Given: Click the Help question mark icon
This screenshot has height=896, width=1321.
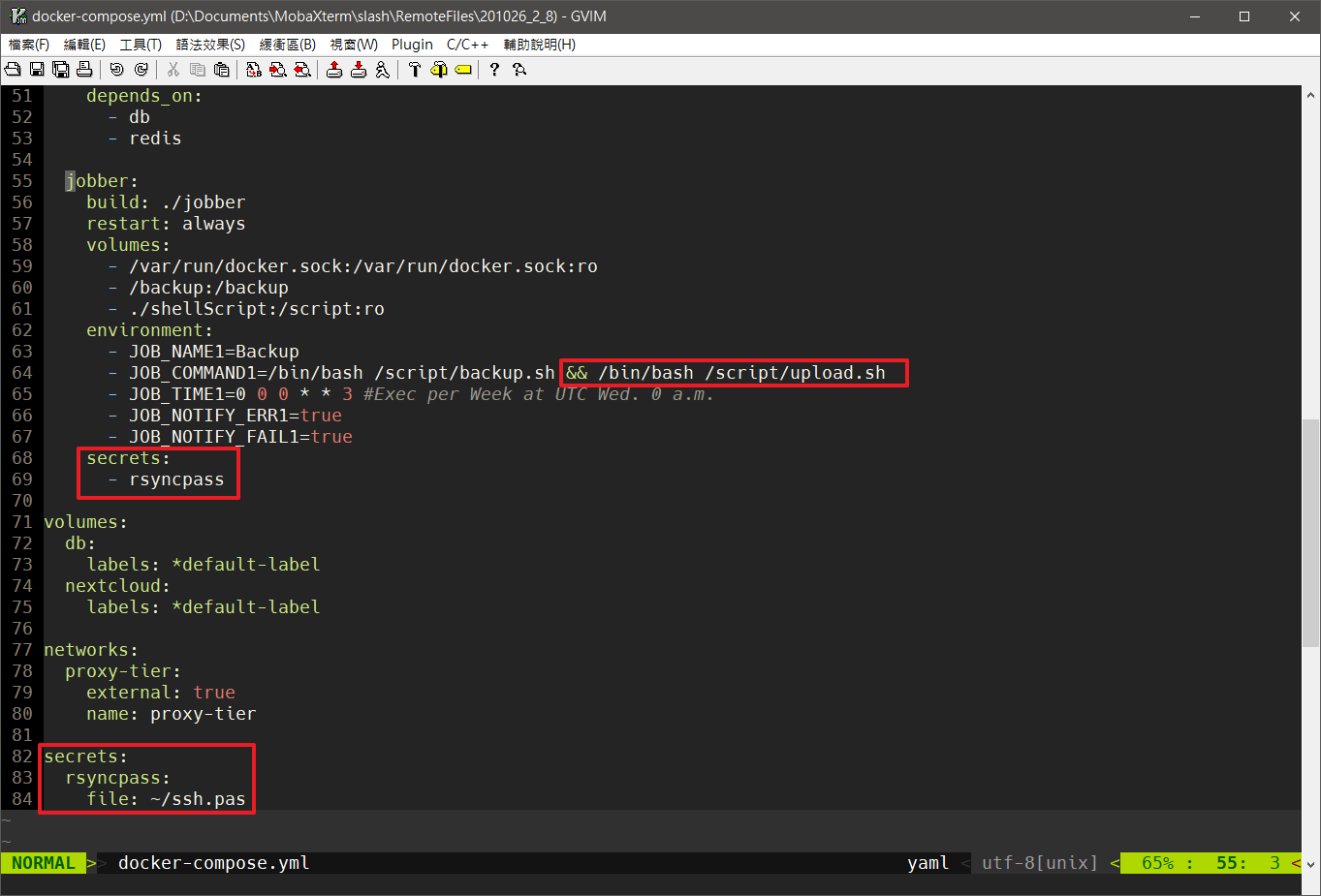Looking at the screenshot, I should (x=494, y=69).
